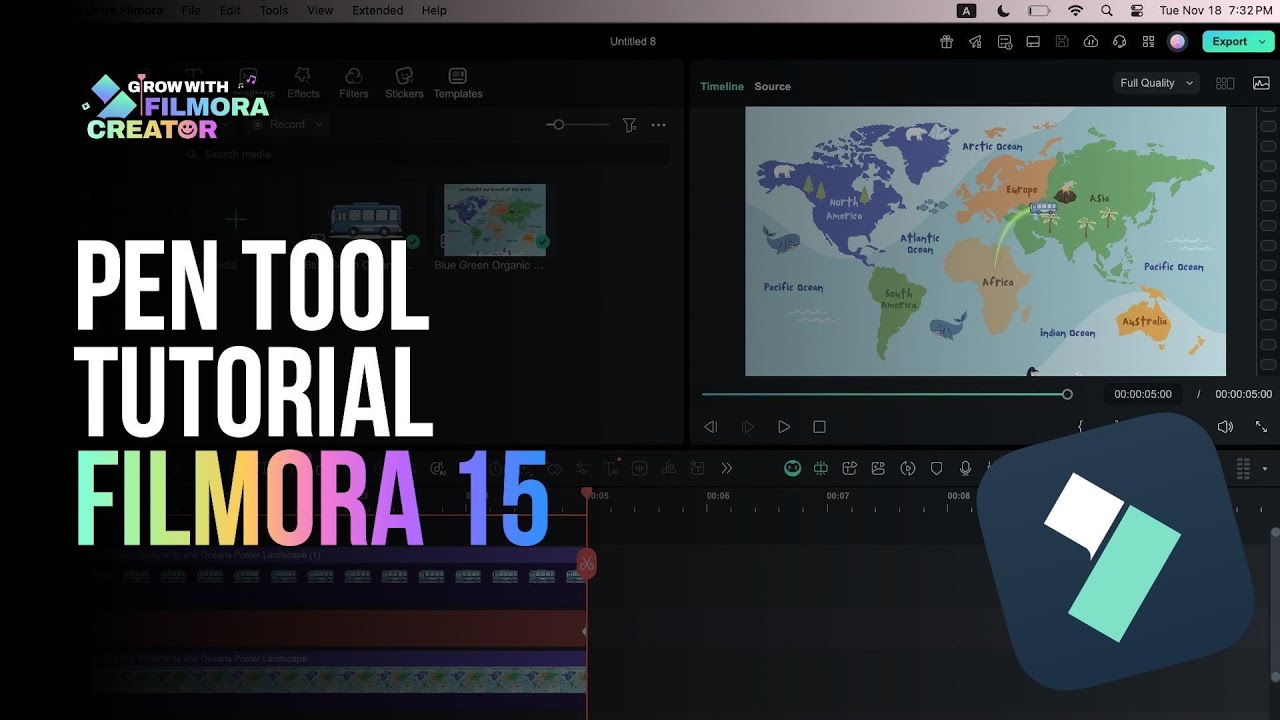The image size is (1280, 720).
Task: Open the media filter icon
Action: (x=629, y=125)
